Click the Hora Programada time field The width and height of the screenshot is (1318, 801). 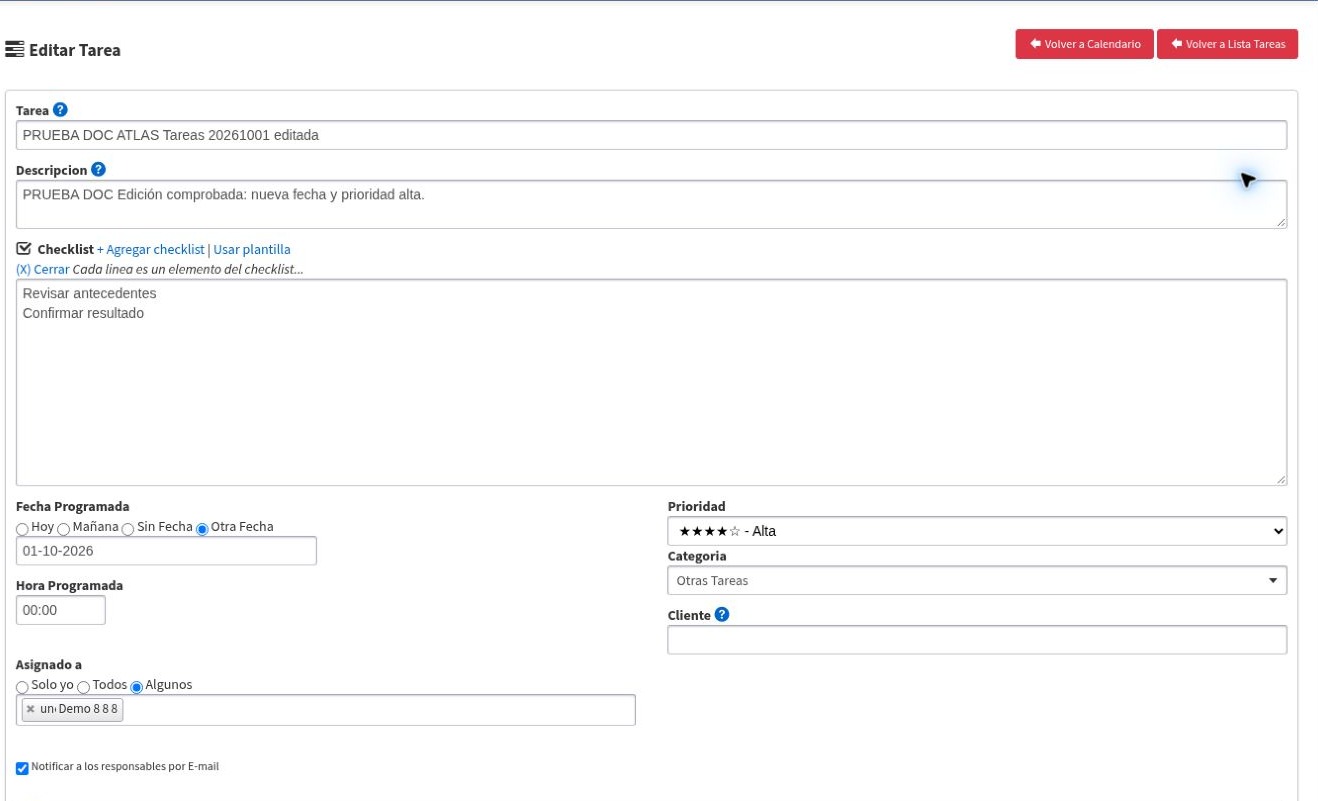[x=61, y=610]
